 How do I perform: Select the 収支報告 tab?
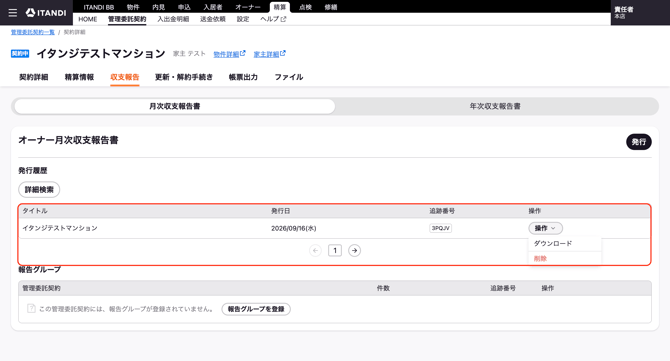[125, 77]
